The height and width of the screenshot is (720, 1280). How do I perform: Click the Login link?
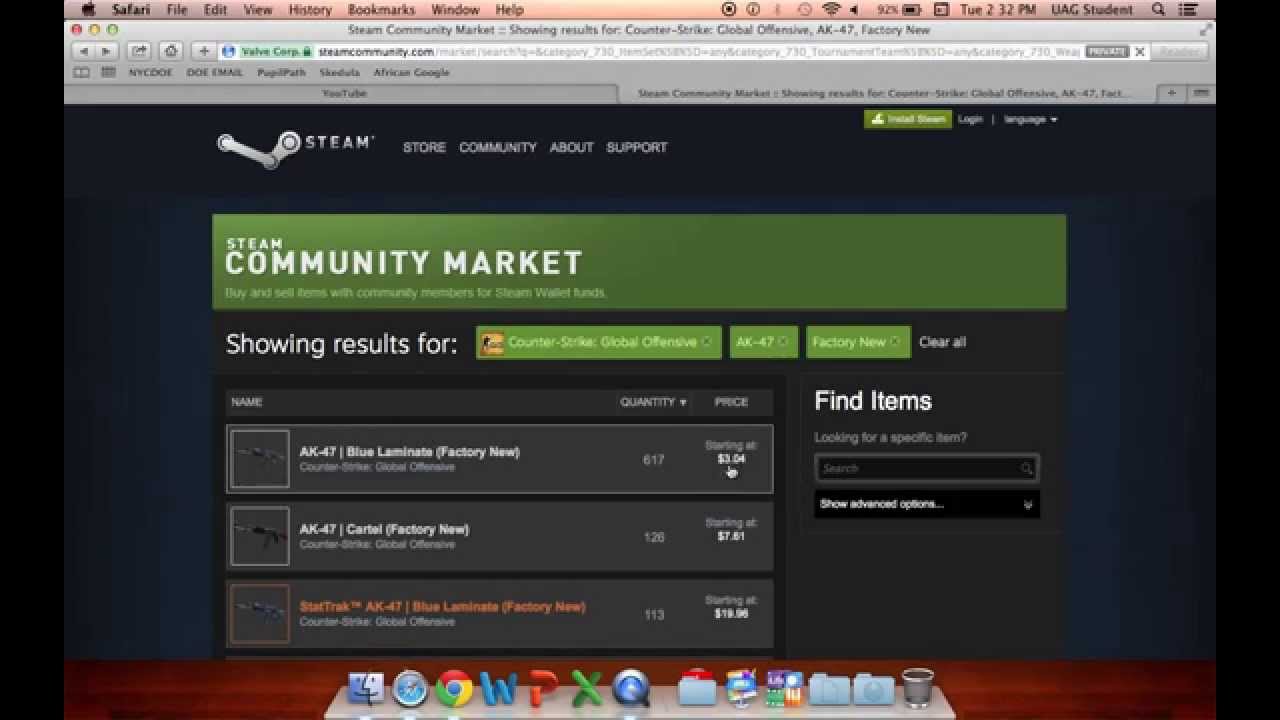pyautogui.click(x=970, y=119)
